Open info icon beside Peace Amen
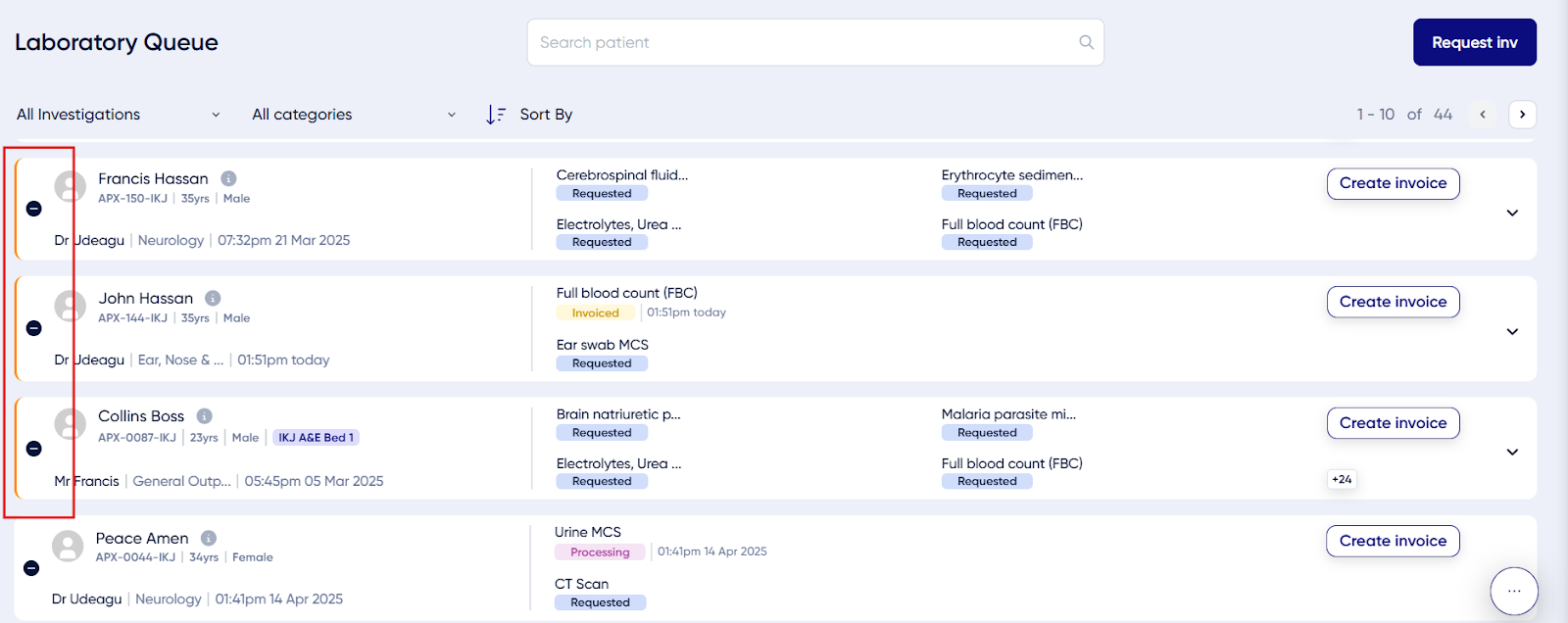Image resolution: width=1568 pixels, height=623 pixels. 209,538
